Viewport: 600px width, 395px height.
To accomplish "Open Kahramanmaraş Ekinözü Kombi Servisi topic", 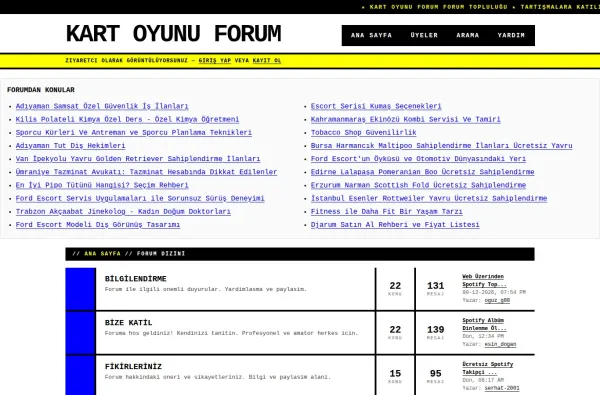I will pyautogui.click(x=406, y=119).
